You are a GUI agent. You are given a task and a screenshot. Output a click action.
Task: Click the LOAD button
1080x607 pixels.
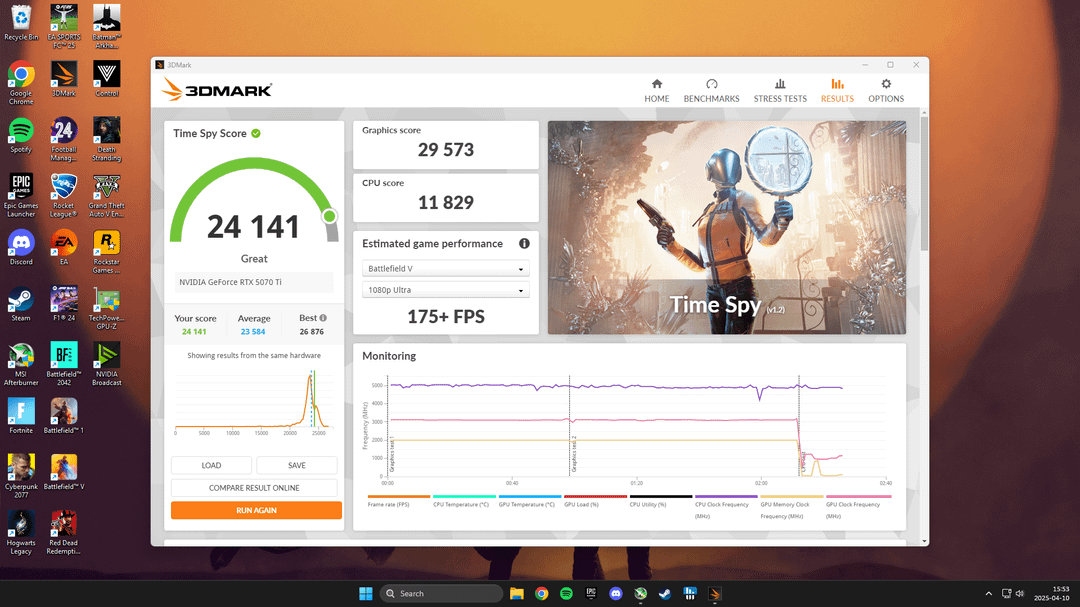211,466
